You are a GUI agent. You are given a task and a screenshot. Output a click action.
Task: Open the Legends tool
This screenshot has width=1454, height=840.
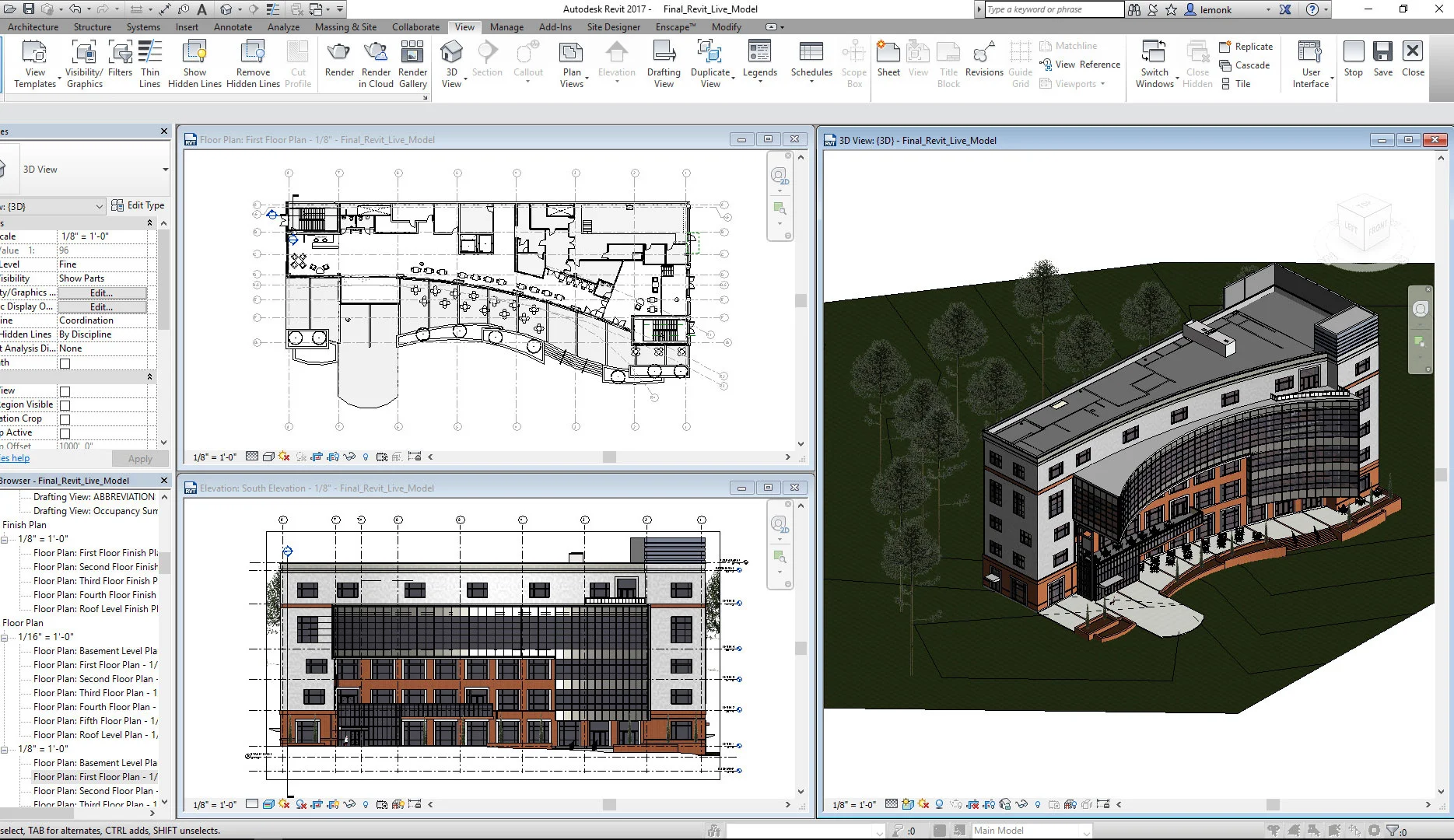point(759,59)
